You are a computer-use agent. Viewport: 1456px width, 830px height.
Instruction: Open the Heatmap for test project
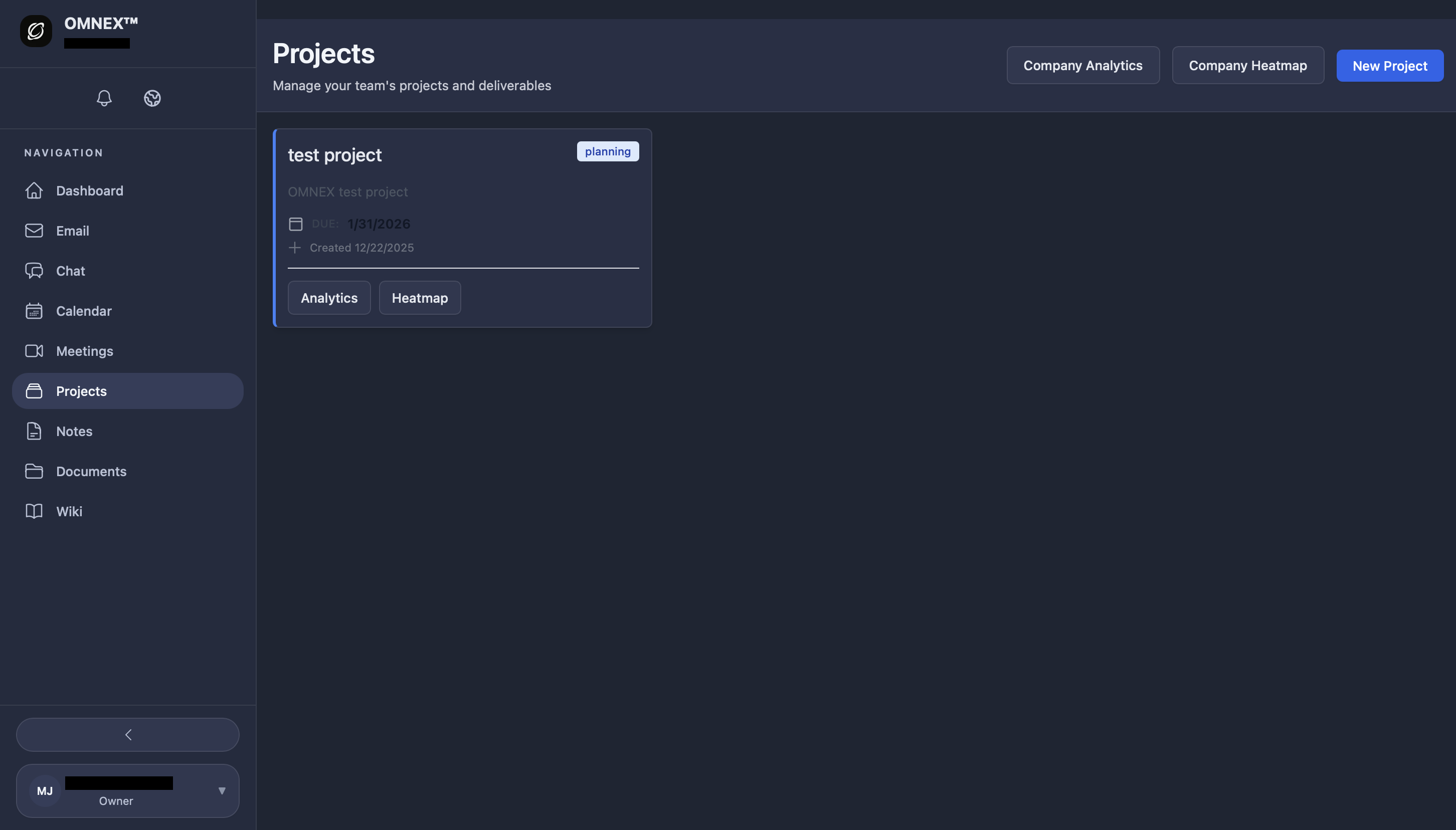tap(419, 298)
